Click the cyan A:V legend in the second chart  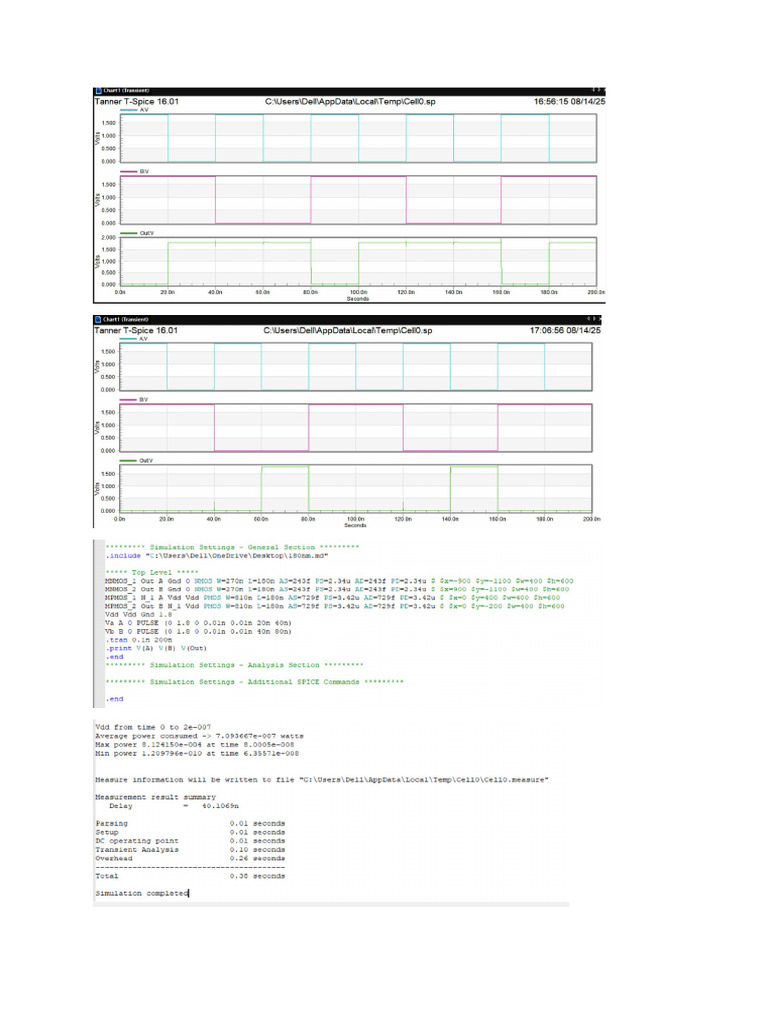coord(134,338)
